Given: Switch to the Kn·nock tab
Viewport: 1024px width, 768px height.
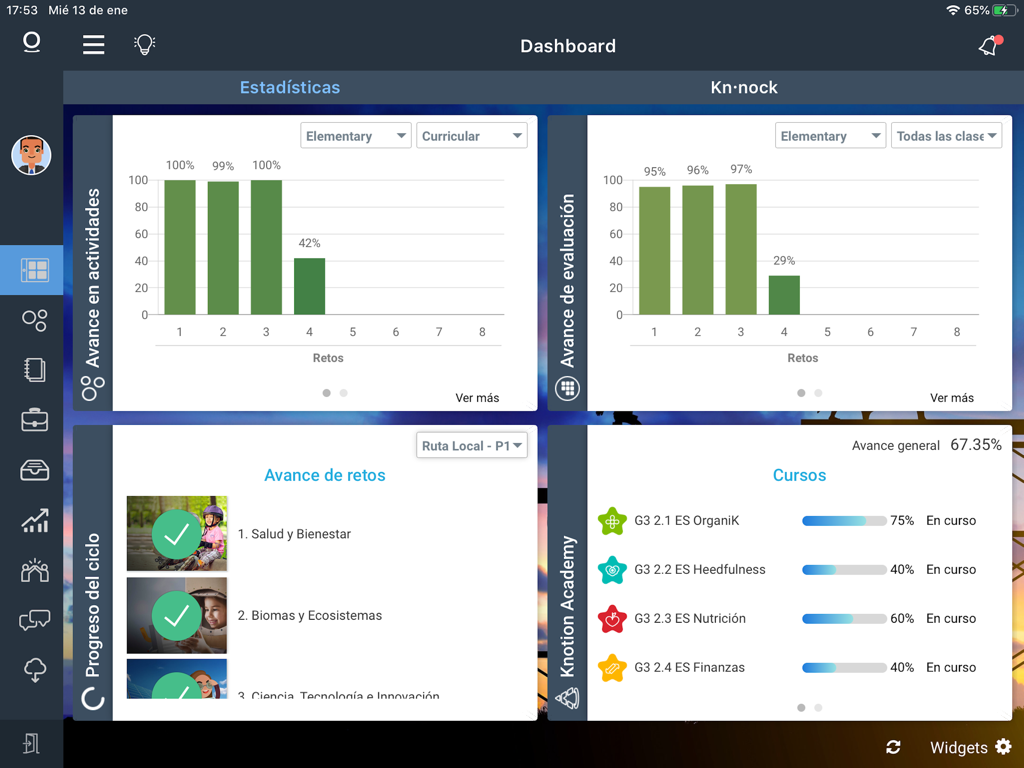Looking at the screenshot, I should click(744, 87).
